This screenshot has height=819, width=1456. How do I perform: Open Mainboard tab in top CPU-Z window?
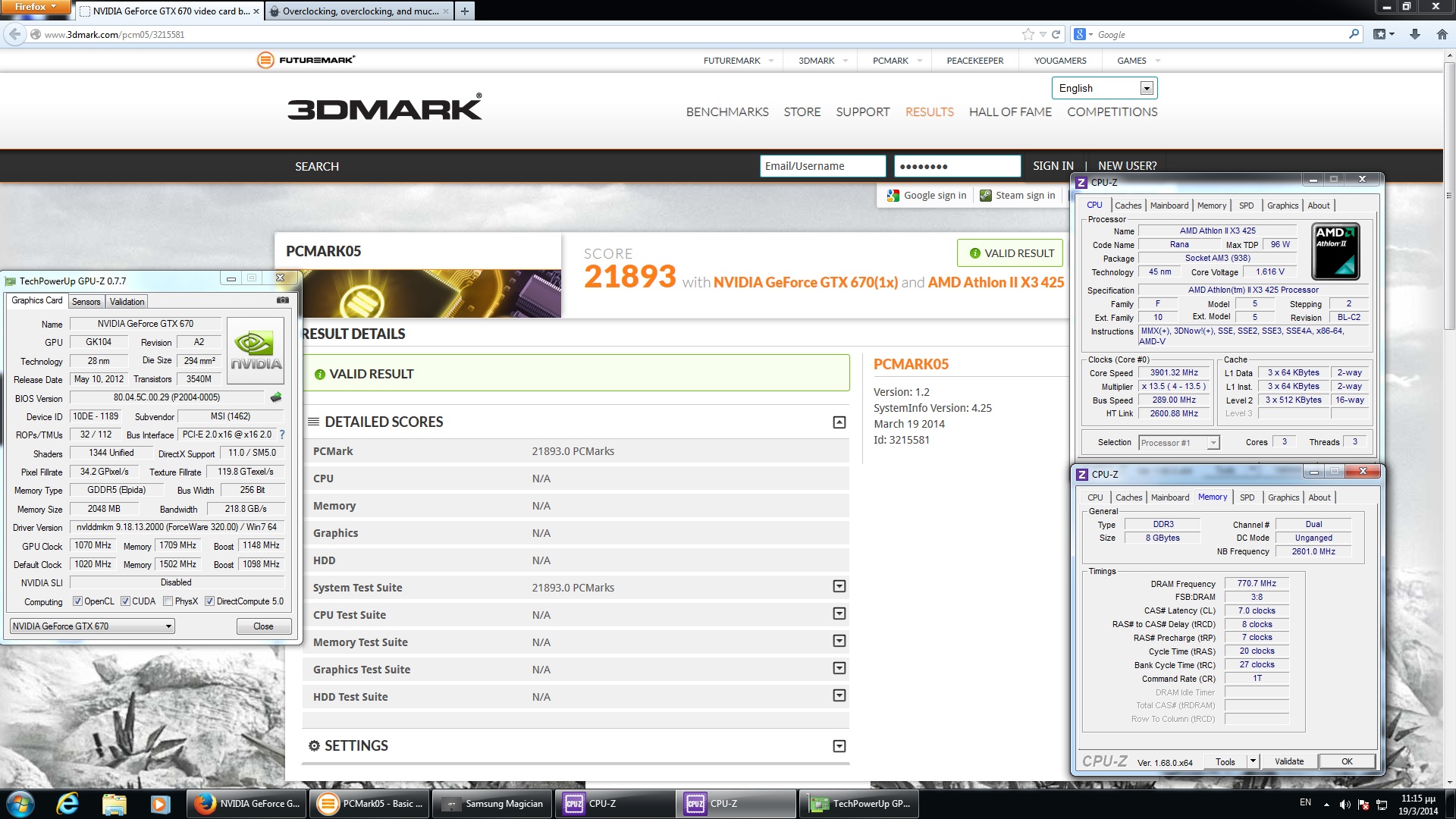[x=1169, y=206]
